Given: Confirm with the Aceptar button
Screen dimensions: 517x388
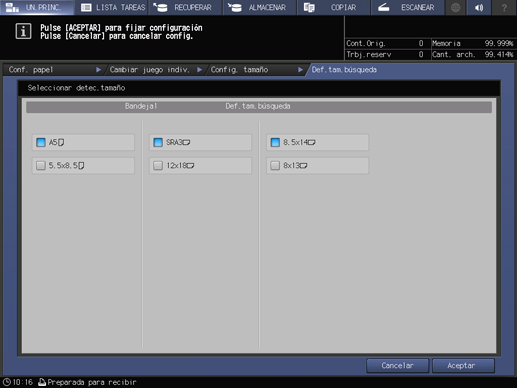Looking at the screenshot, I should coord(463,366).
